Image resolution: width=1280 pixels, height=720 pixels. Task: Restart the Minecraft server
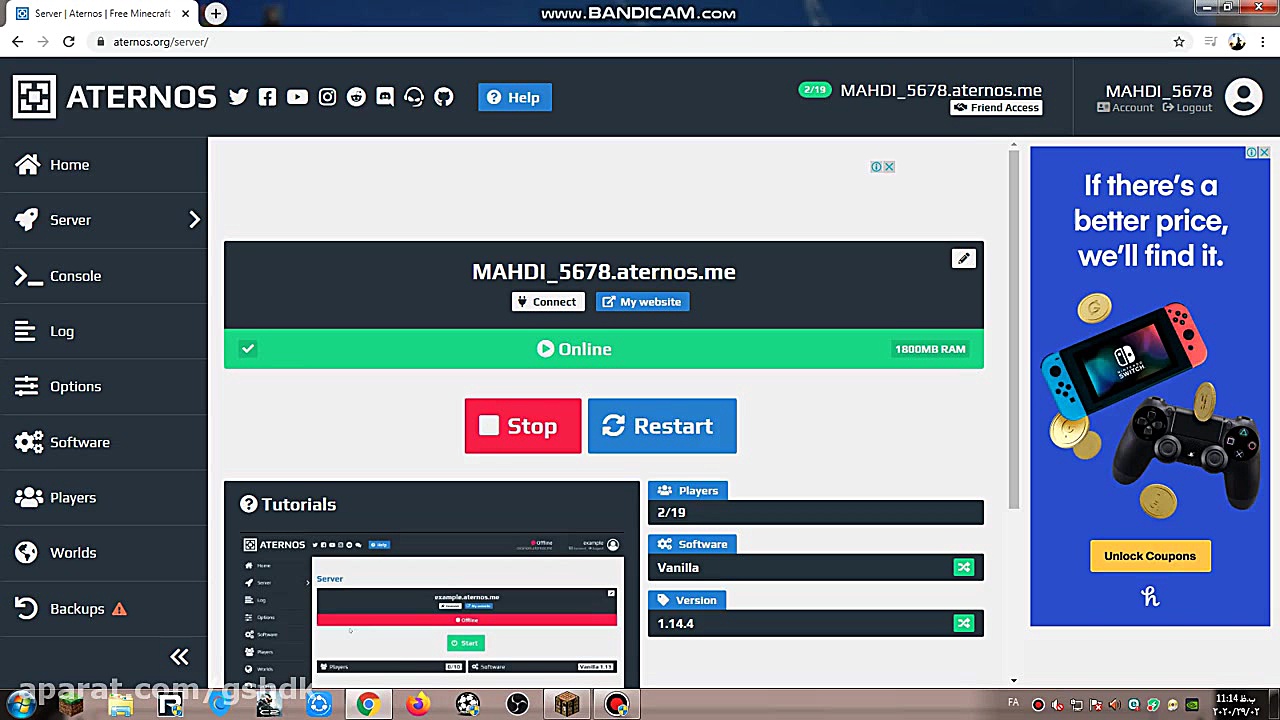pyautogui.click(x=662, y=426)
